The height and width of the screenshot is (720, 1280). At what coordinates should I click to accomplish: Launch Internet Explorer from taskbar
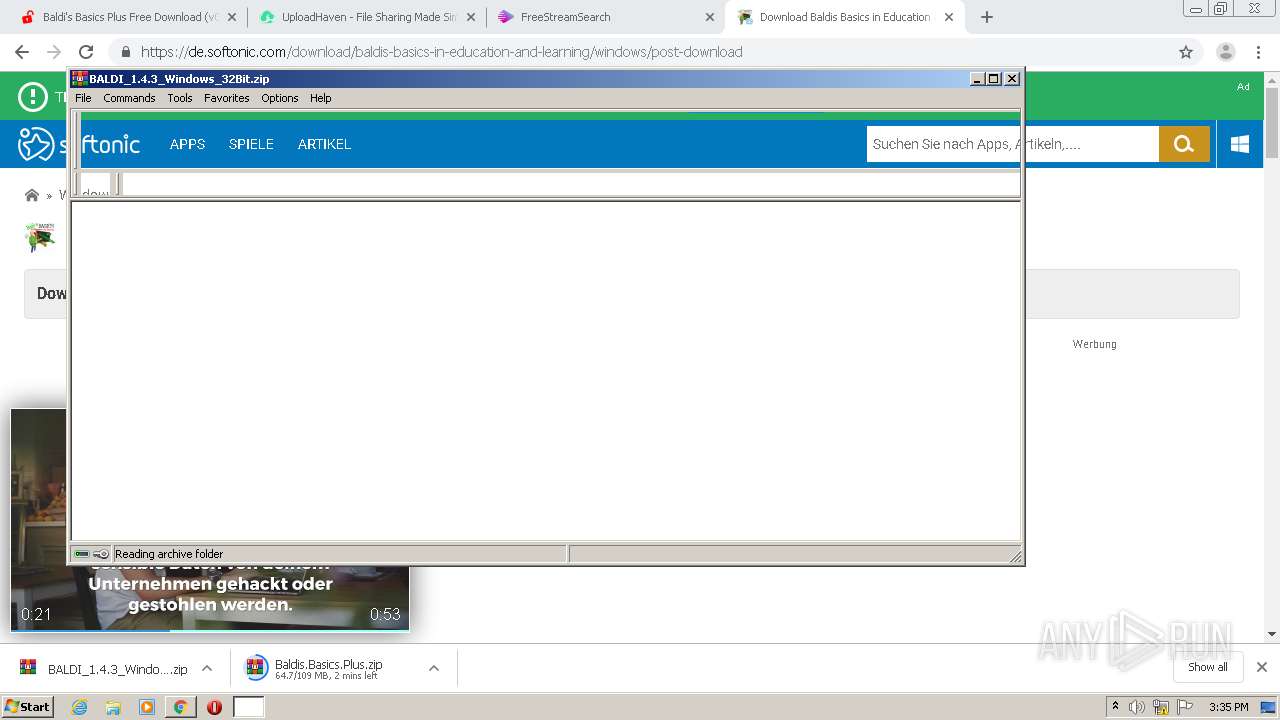pos(79,707)
